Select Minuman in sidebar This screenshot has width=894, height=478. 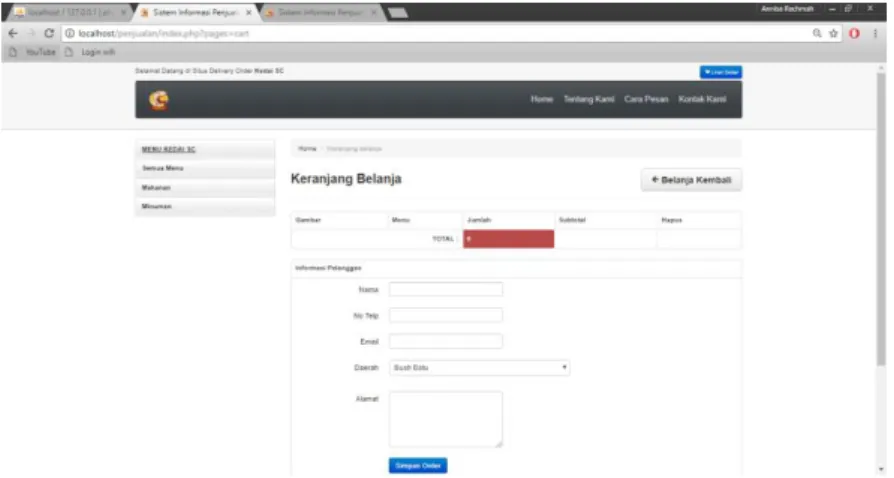pyautogui.click(x=205, y=206)
